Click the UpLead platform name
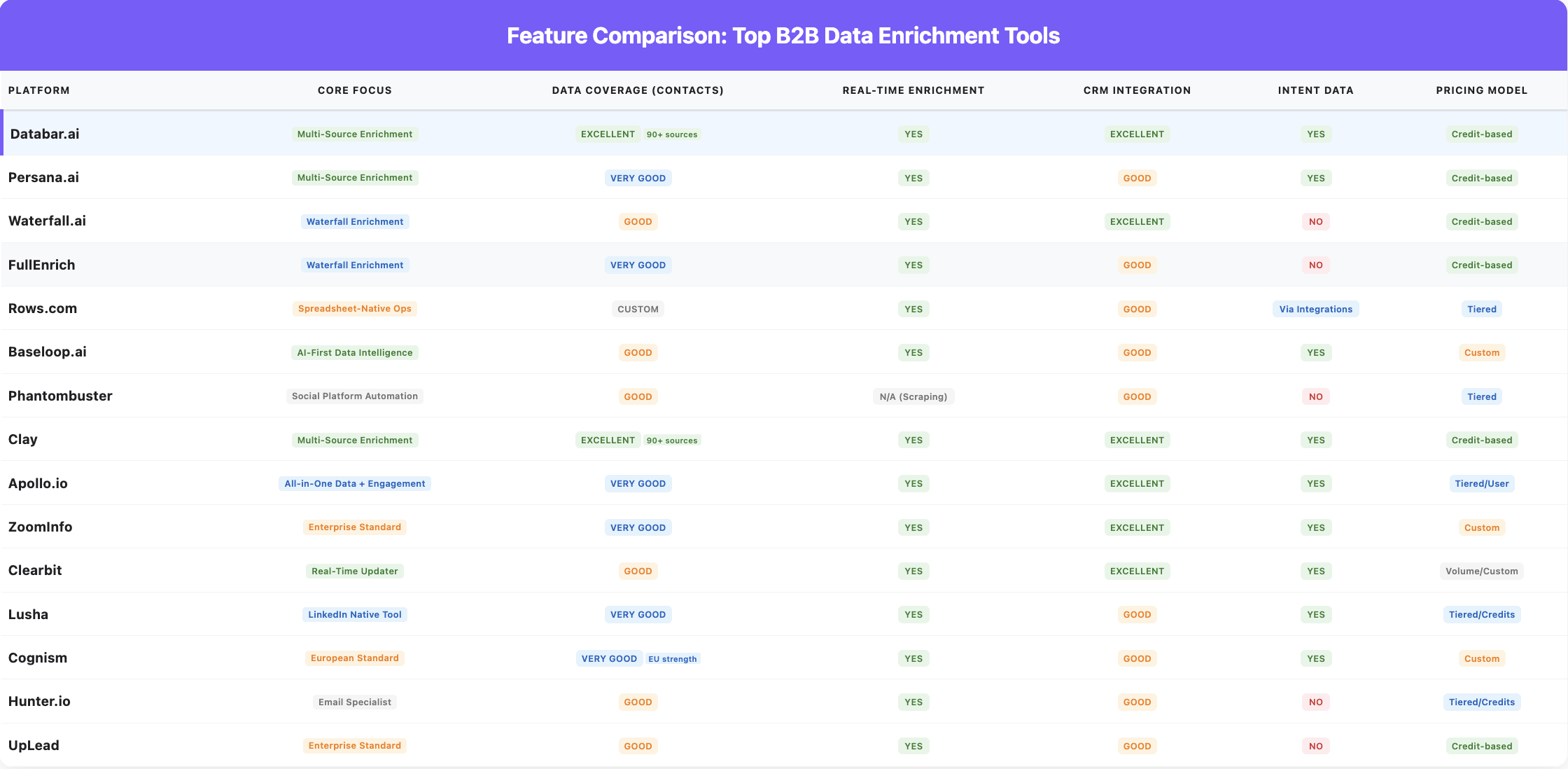Image resolution: width=1568 pixels, height=769 pixels. tap(34, 745)
